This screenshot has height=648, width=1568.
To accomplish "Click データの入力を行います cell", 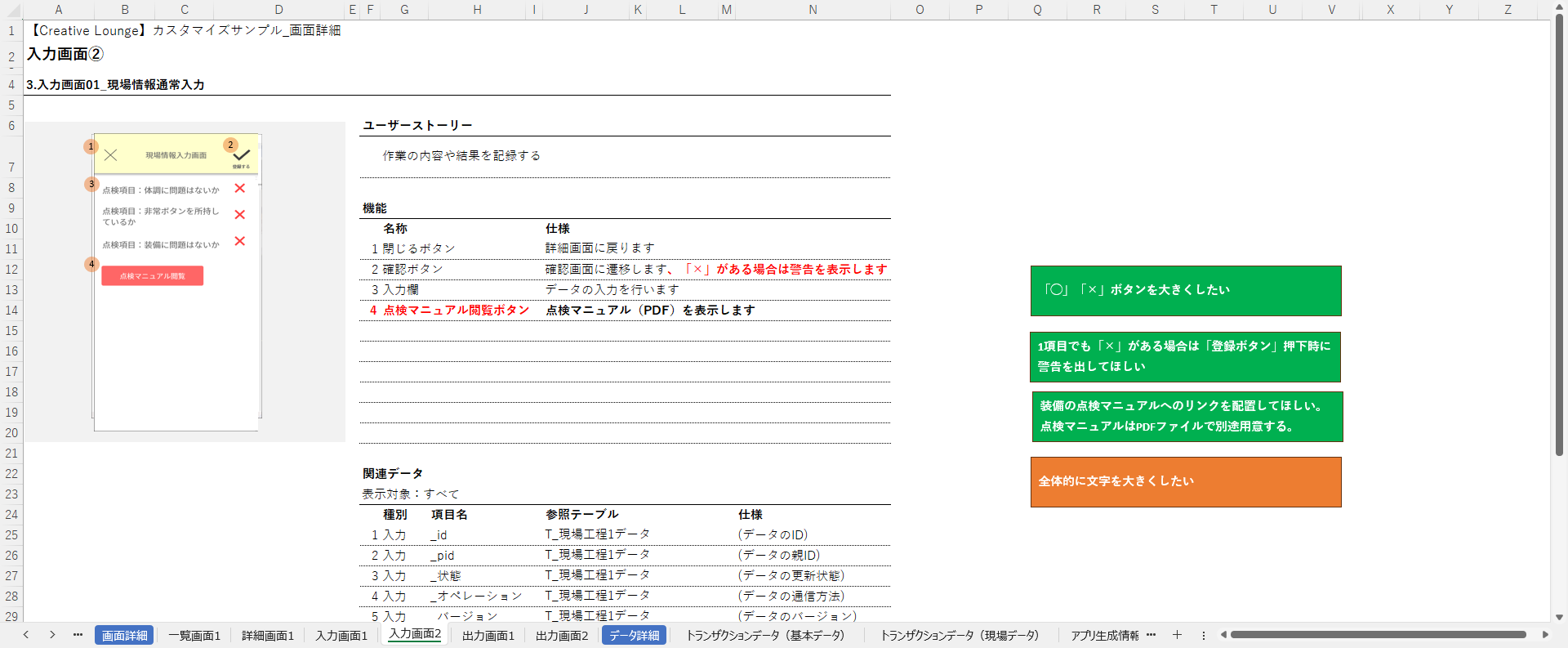I will pyautogui.click(x=612, y=290).
